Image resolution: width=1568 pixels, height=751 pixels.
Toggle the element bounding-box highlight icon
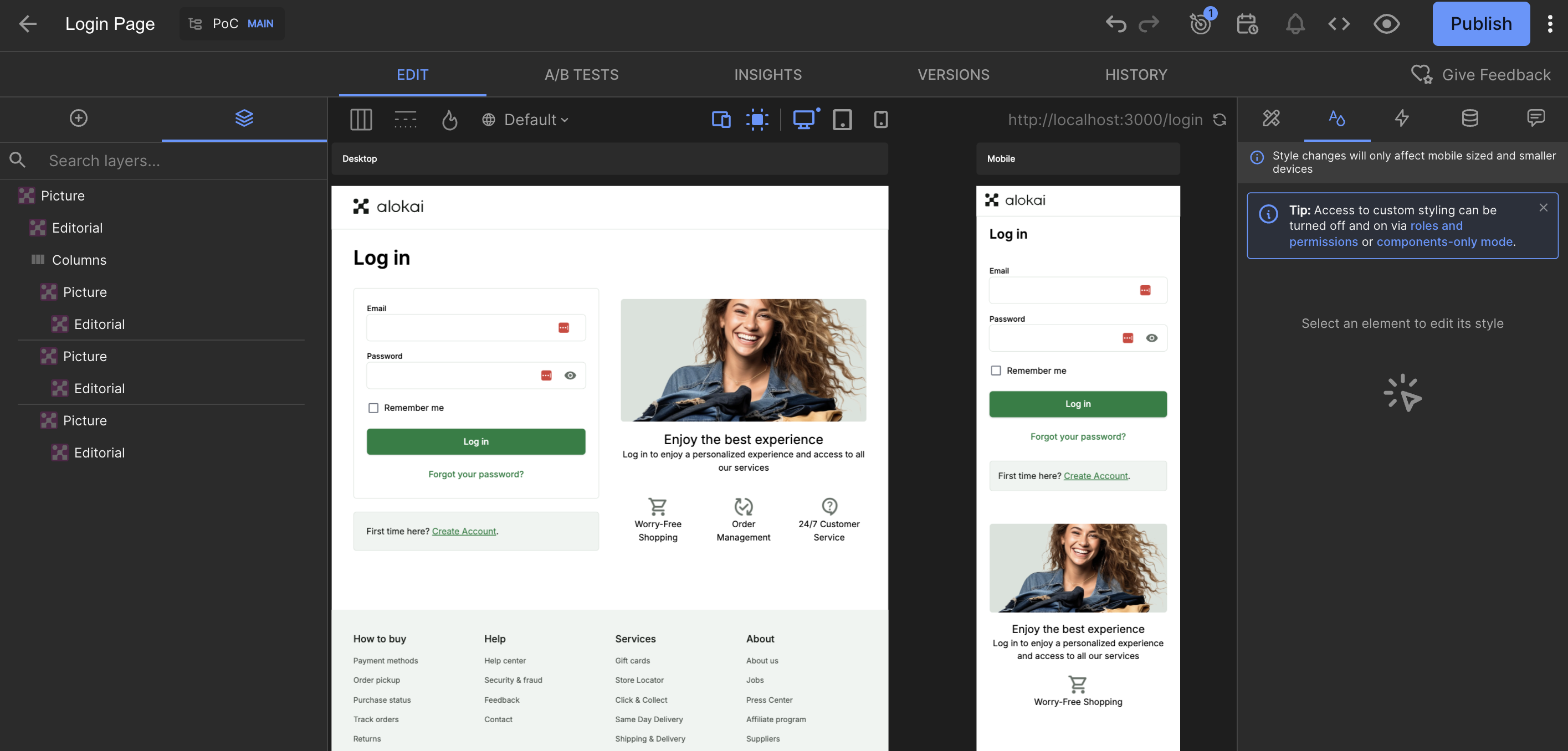coord(757,120)
